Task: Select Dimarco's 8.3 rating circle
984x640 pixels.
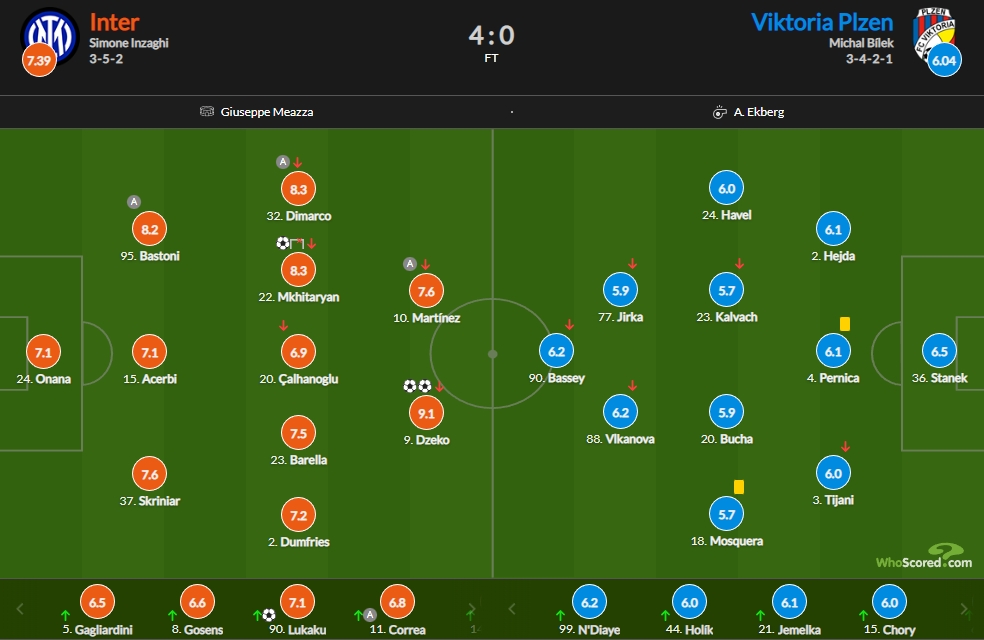Action: tap(298, 189)
